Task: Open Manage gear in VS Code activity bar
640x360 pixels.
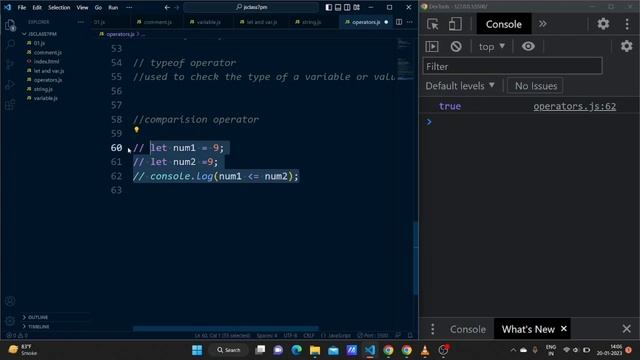Action: click(10, 321)
